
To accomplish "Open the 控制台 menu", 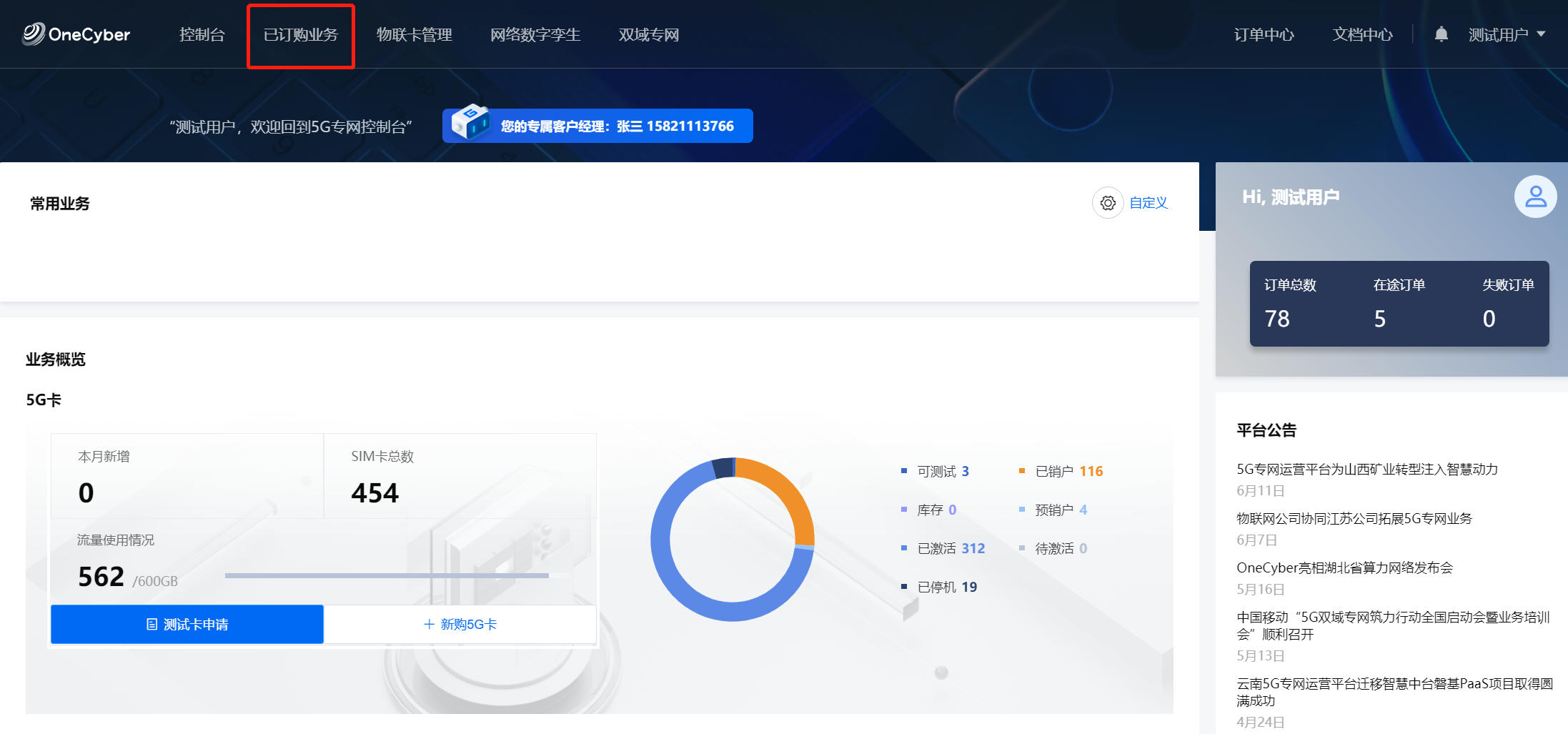I will pyautogui.click(x=202, y=34).
